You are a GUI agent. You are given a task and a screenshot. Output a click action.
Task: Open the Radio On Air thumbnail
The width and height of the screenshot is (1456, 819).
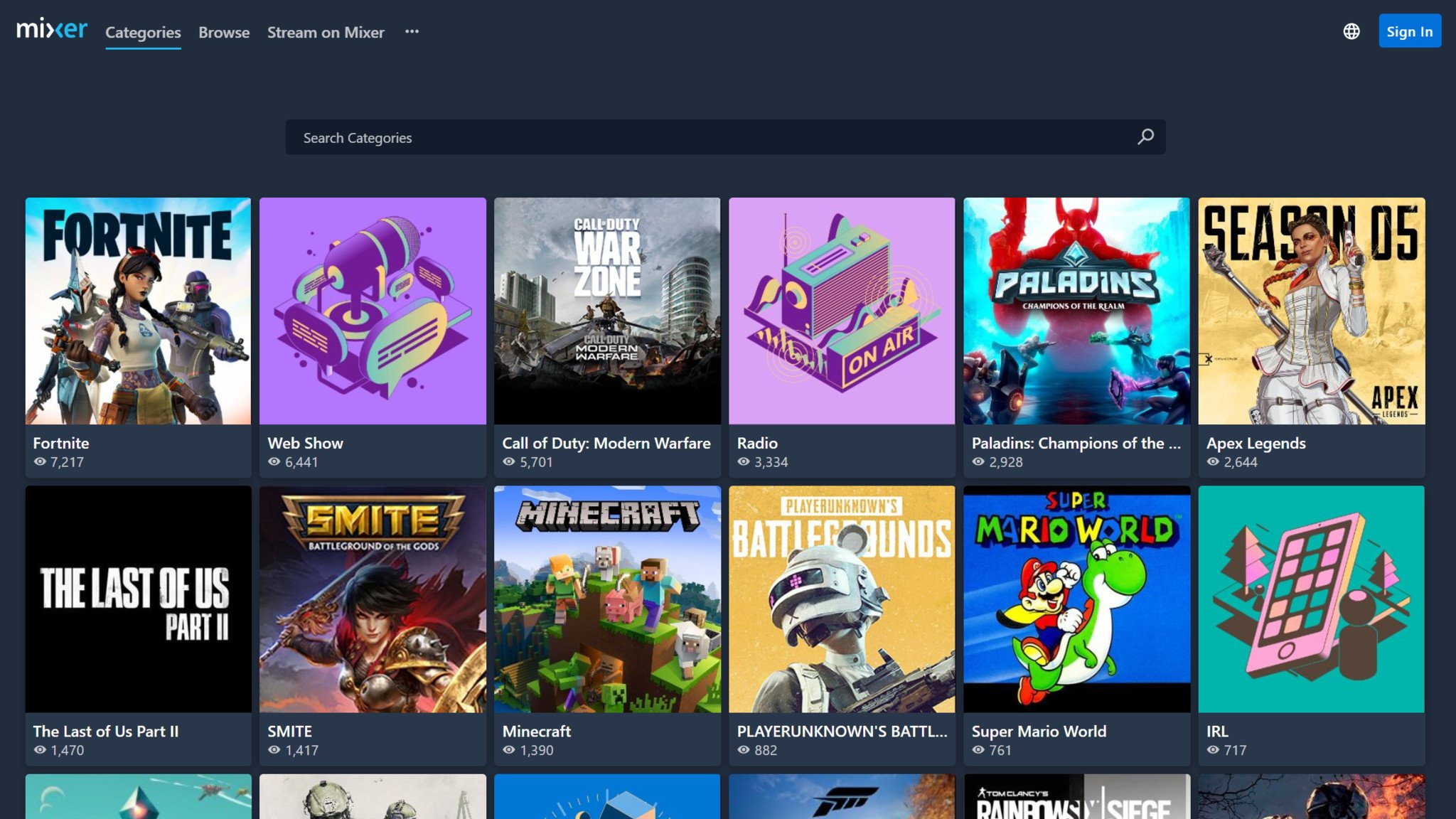[842, 311]
